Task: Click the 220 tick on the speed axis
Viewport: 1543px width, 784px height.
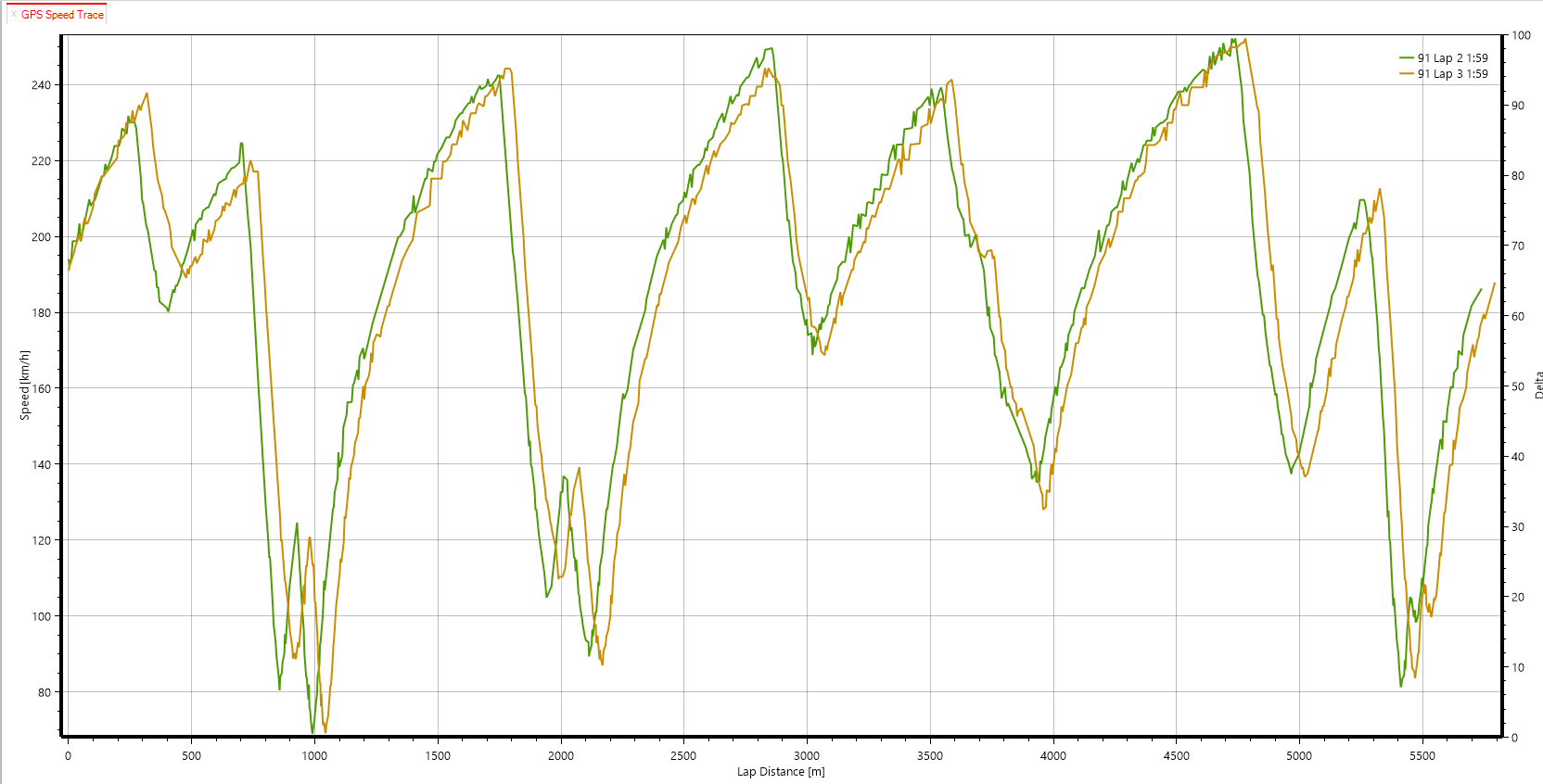Action: (x=42, y=161)
